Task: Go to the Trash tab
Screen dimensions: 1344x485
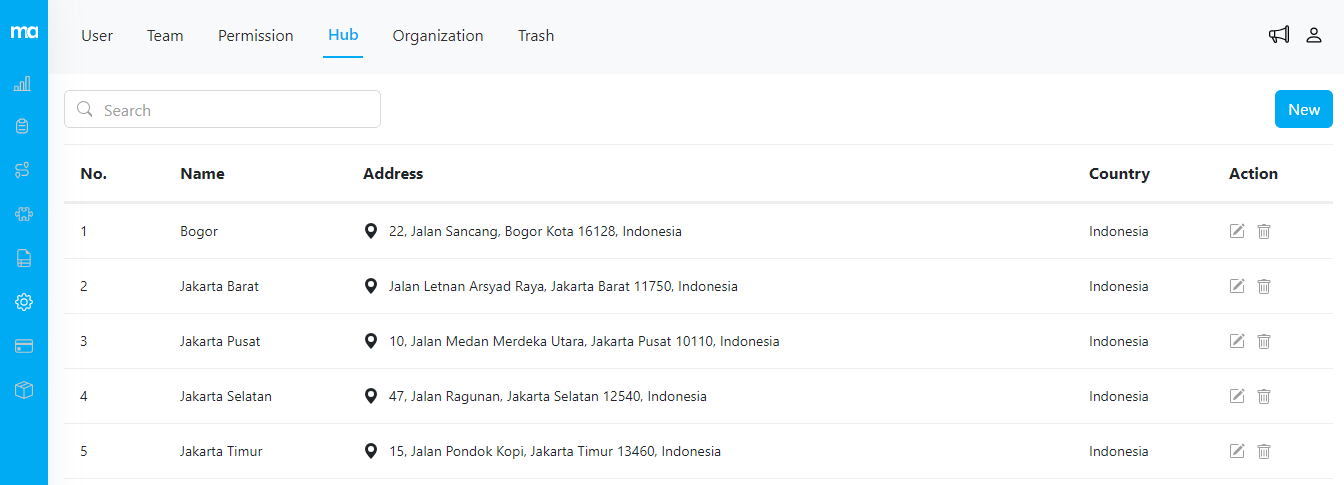Action: (x=536, y=36)
